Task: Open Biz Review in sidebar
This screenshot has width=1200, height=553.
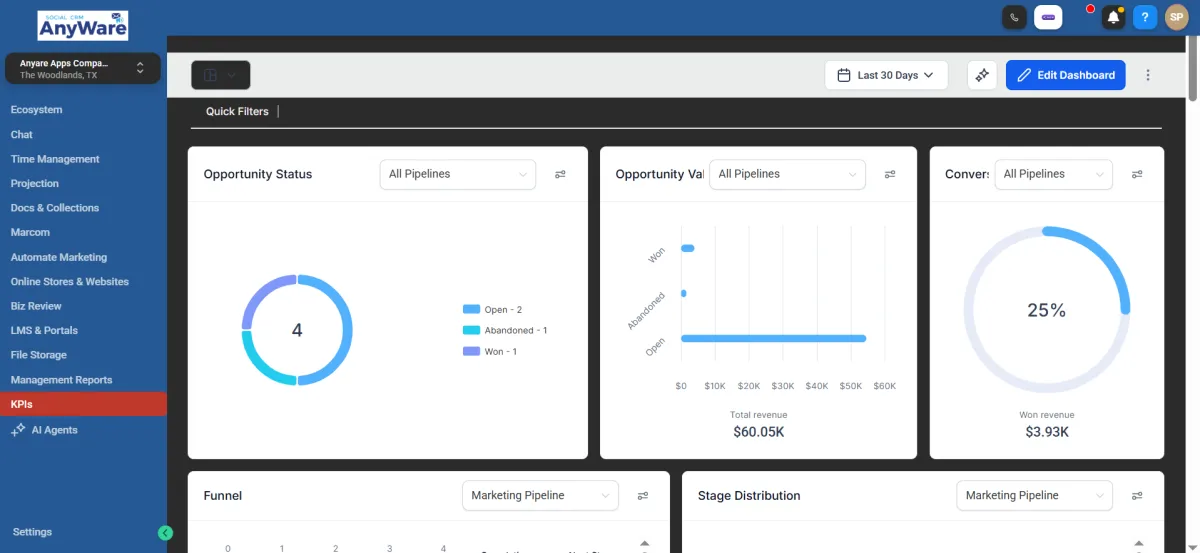Action: [36, 306]
